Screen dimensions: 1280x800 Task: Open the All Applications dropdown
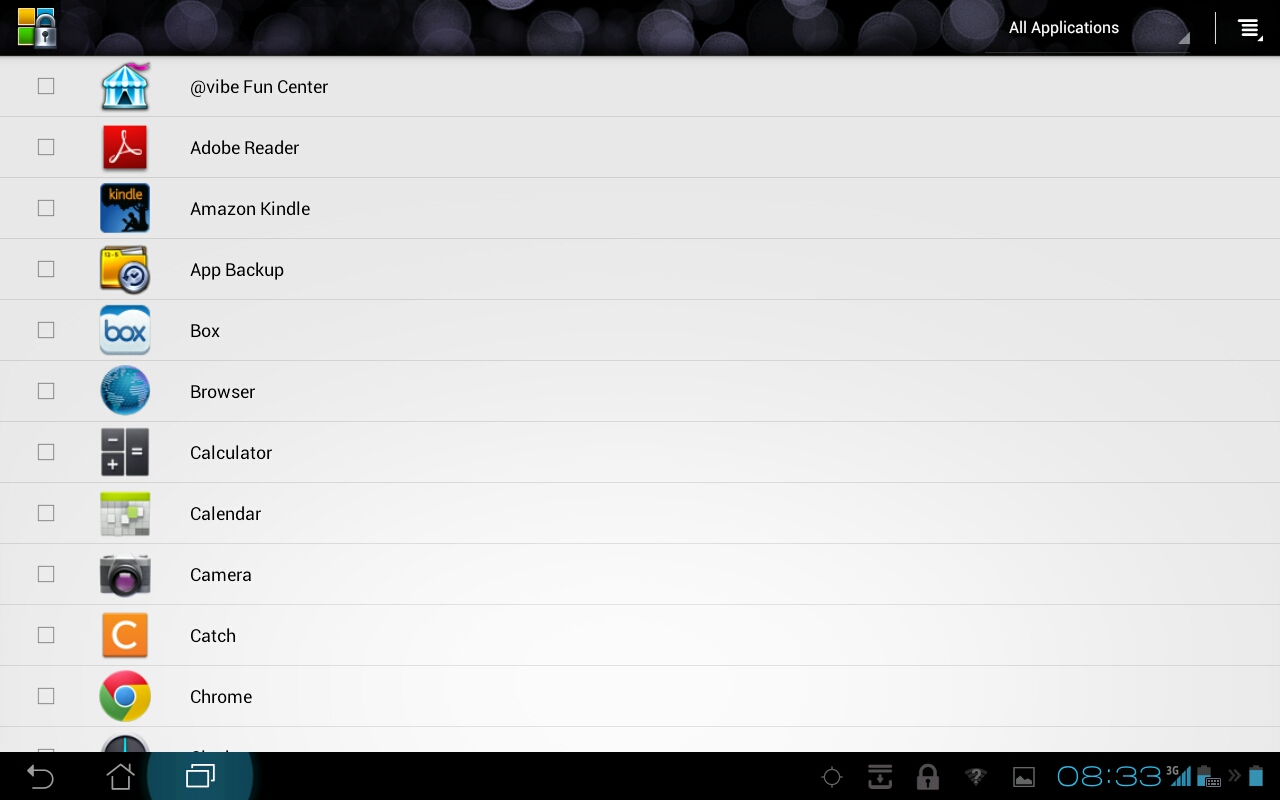point(1088,28)
